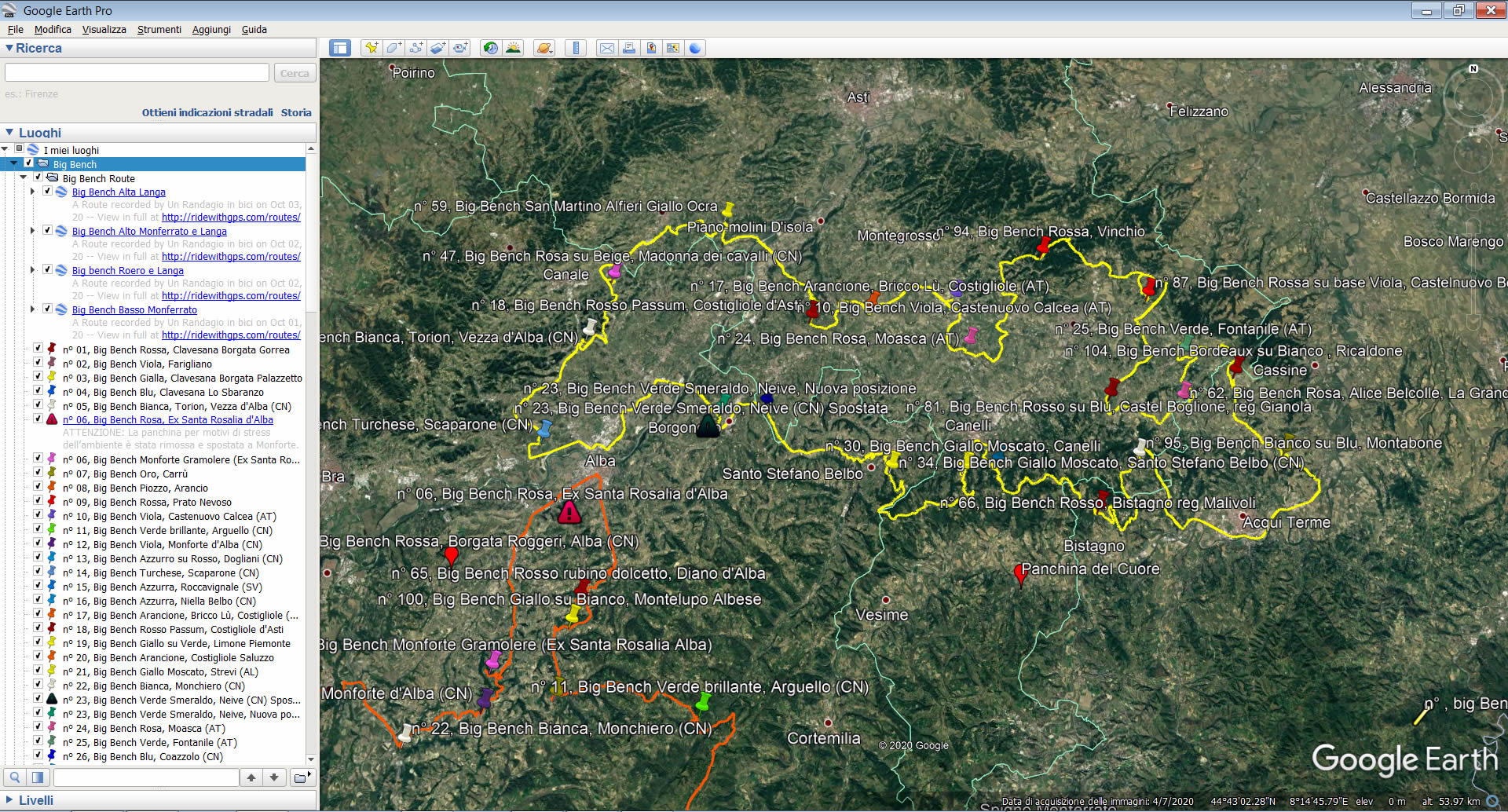Expand the Livelli panel
The width and height of the screenshot is (1508, 812).
9,800
